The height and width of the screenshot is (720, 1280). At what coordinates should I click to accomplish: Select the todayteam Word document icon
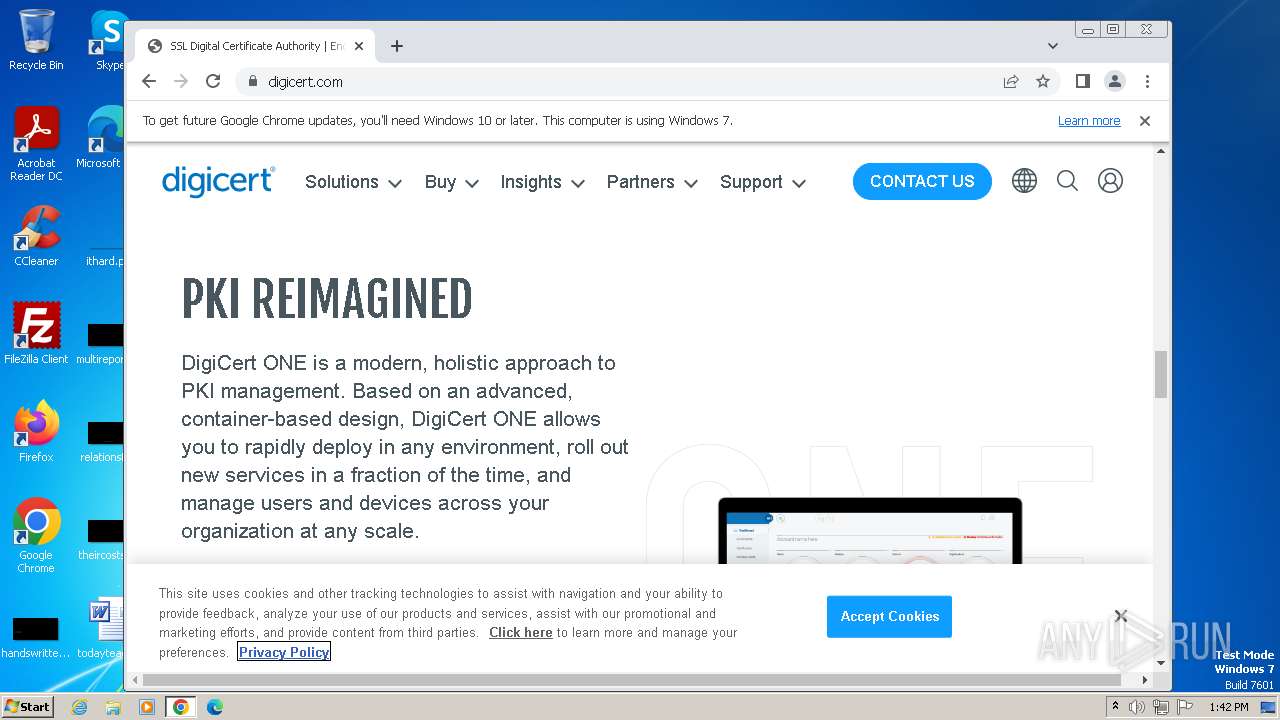(101, 628)
